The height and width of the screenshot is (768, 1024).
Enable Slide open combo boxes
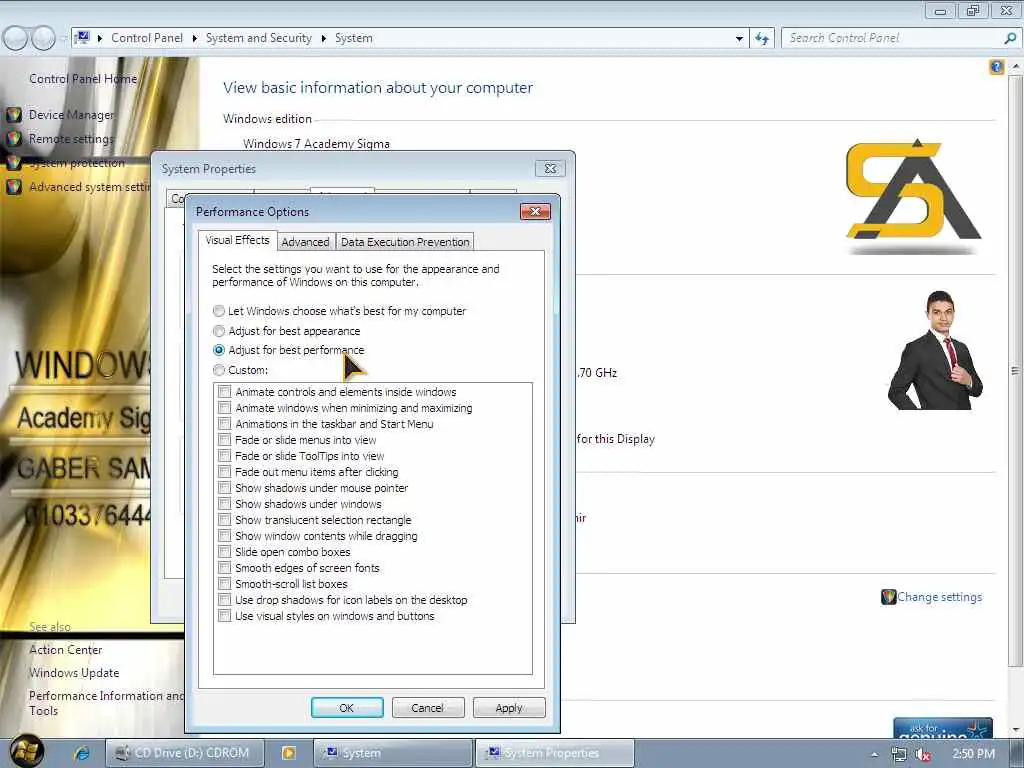coord(225,552)
